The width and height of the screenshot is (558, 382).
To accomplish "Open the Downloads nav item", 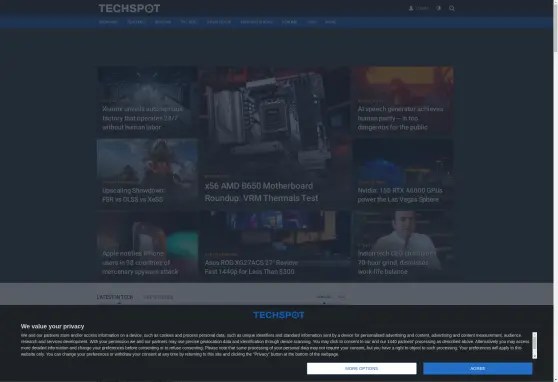I will pos(219,22).
